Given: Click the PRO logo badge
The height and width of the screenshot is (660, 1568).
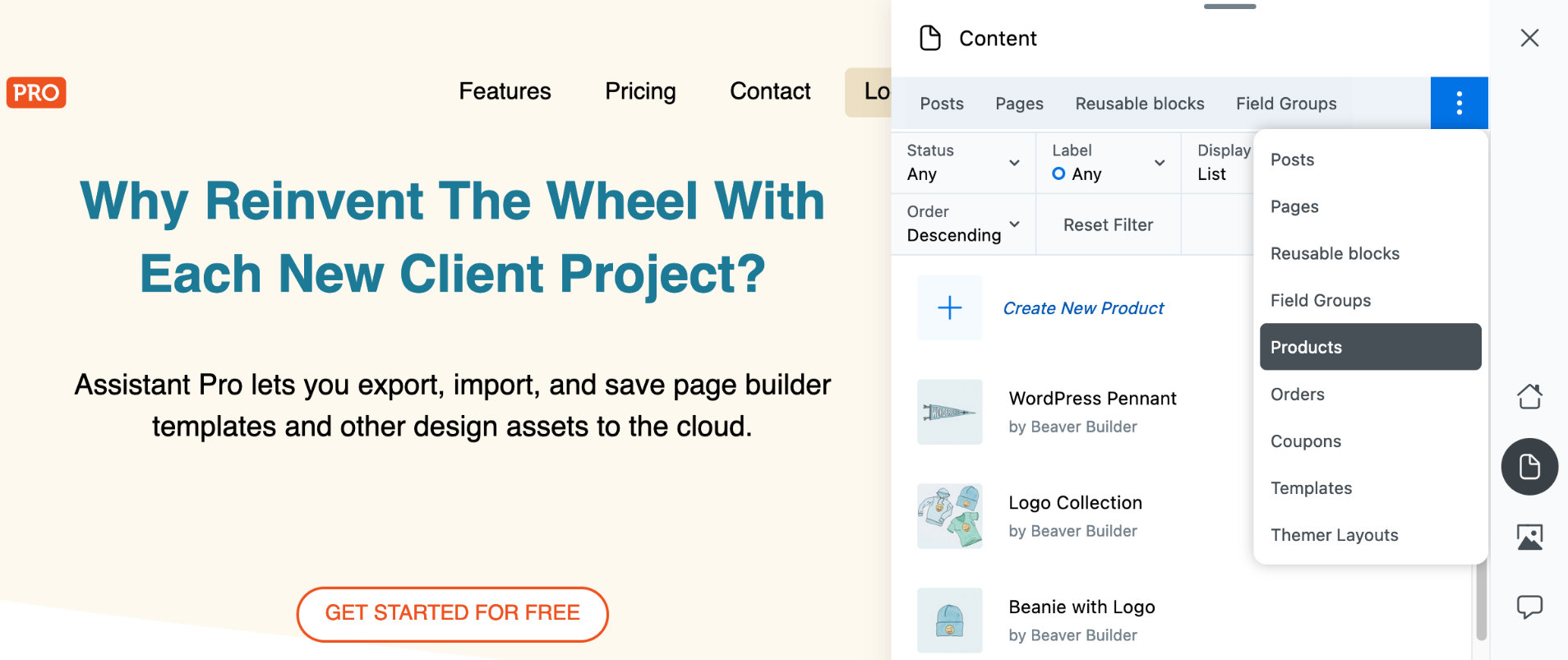Looking at the screenshot, I should 36,92.
